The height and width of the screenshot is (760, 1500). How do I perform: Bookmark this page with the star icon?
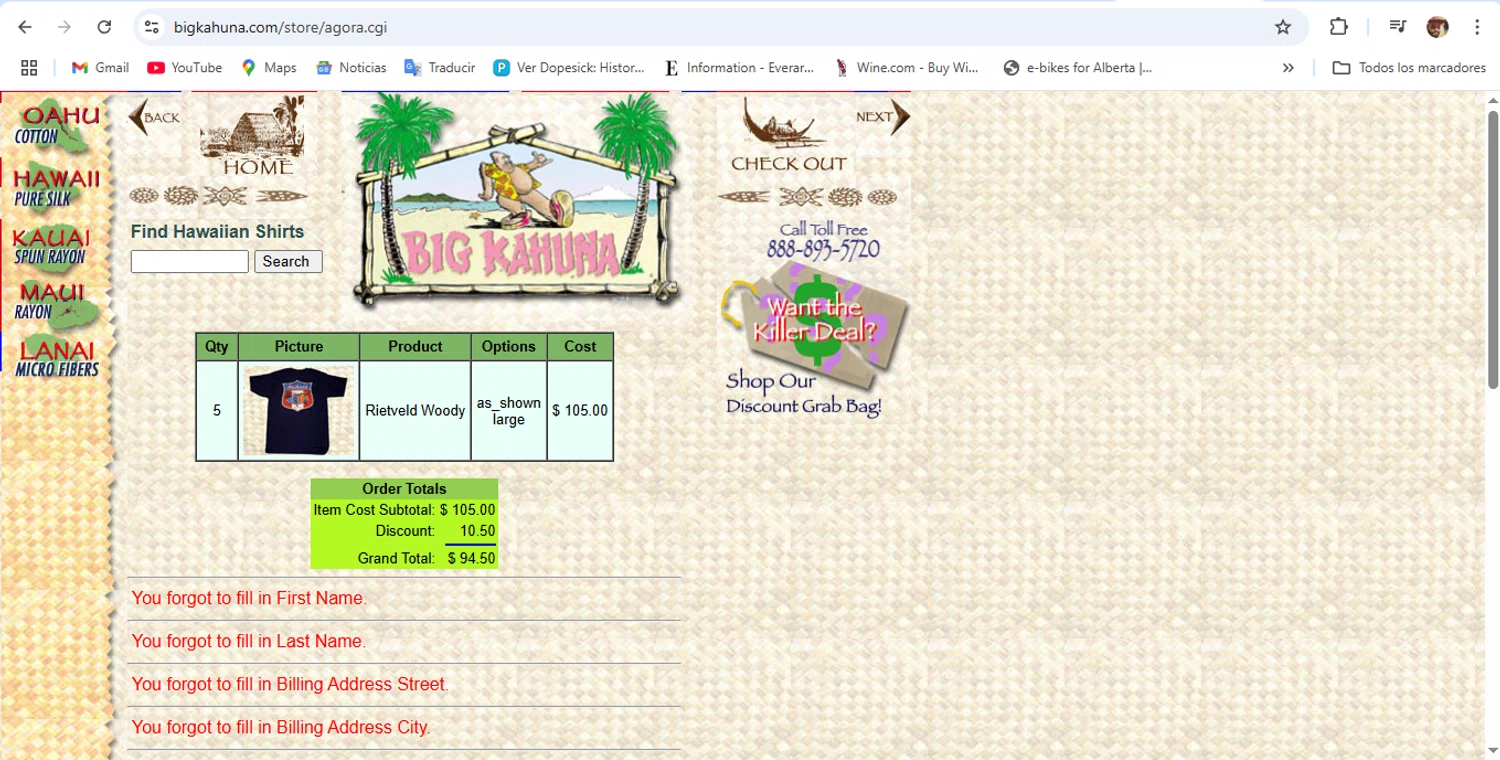(1283, 27)
